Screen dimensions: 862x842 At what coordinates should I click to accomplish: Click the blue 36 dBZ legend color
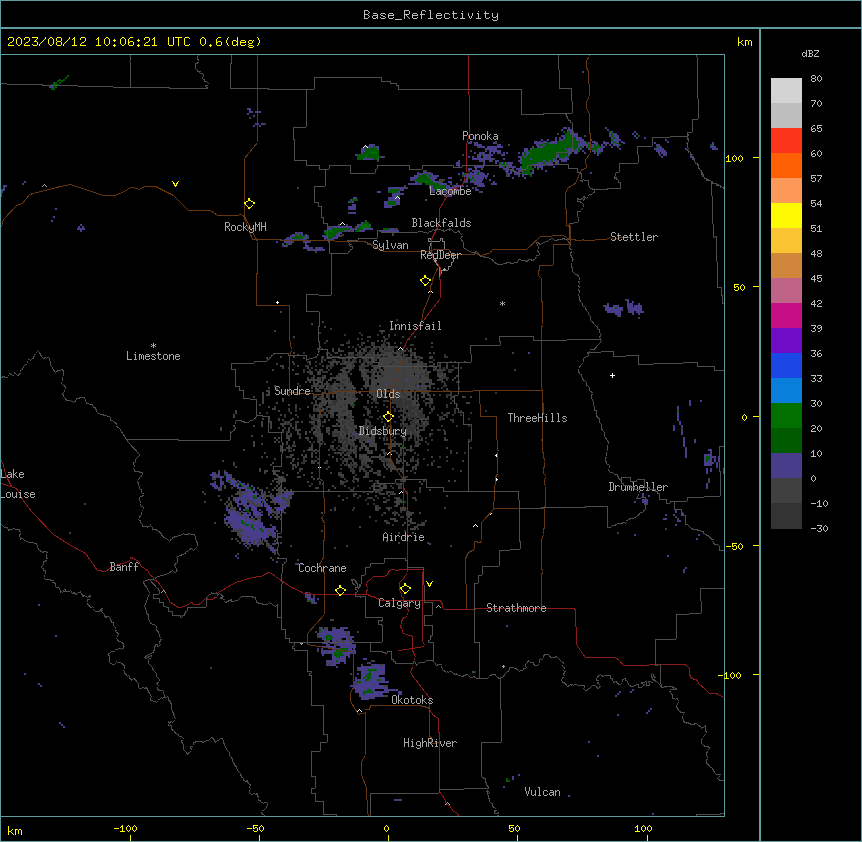(786, 365)
